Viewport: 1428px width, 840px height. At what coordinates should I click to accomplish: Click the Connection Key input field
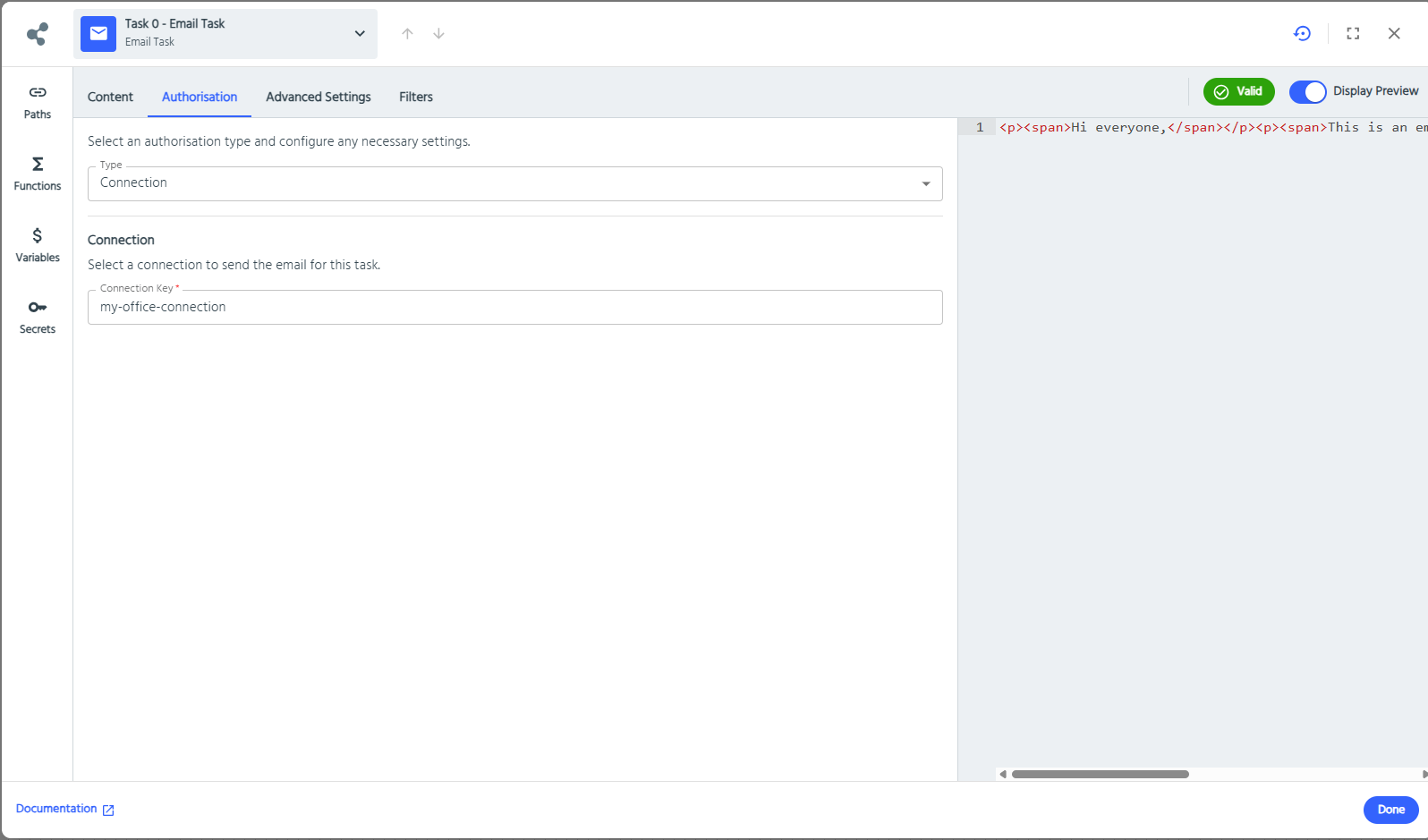pyautogui.click(x=515, y=307)
